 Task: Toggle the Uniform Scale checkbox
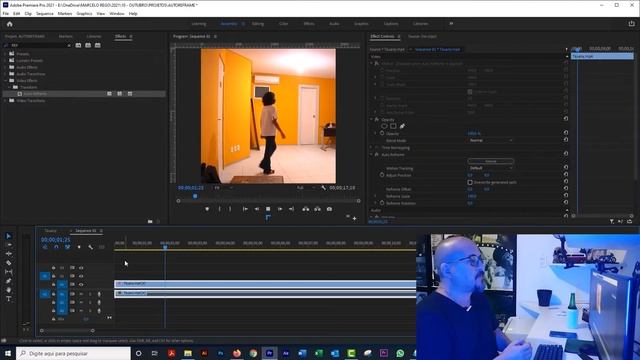tap(470, 92)
